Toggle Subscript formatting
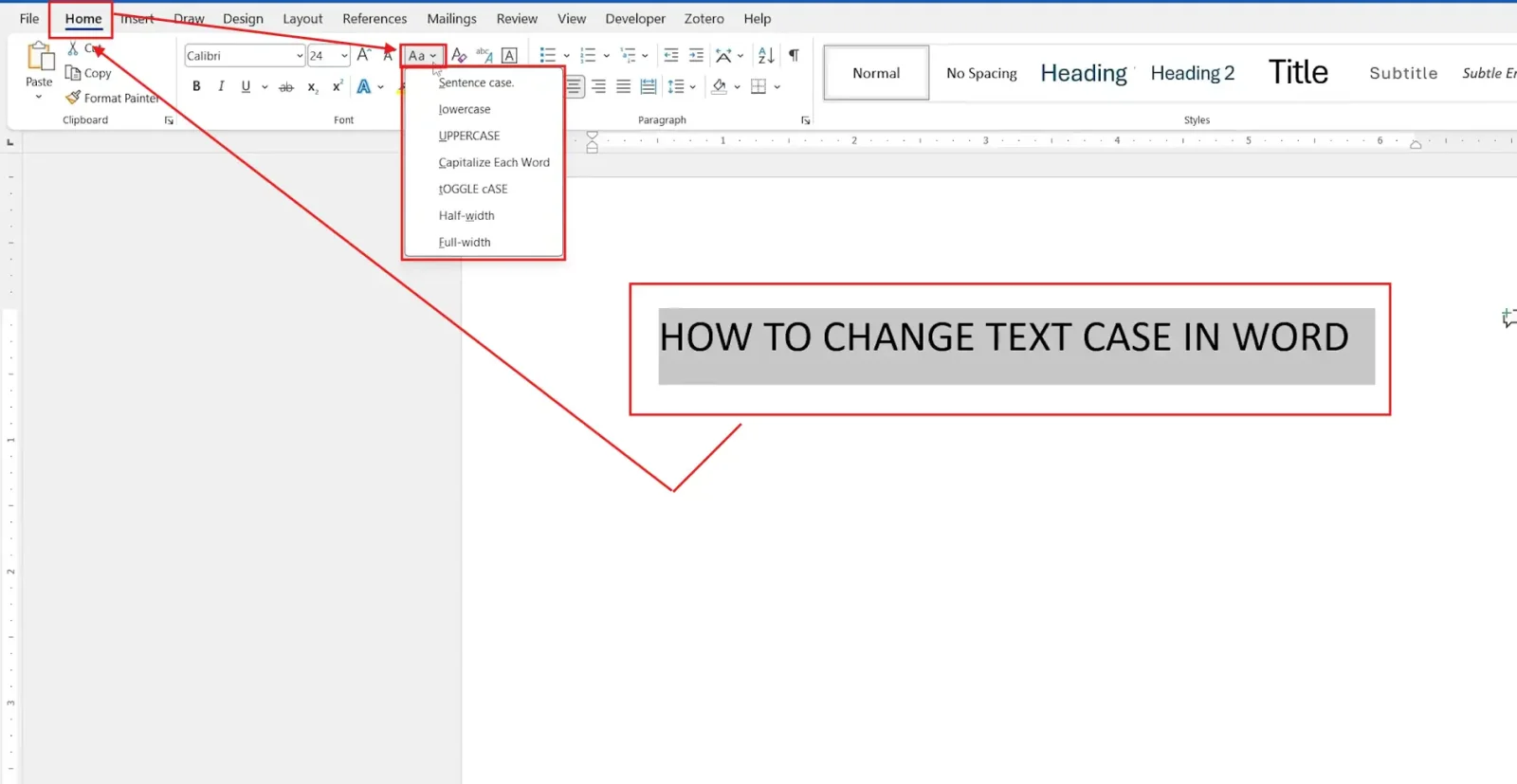1517x784 pixels. (x=313, y=87)
